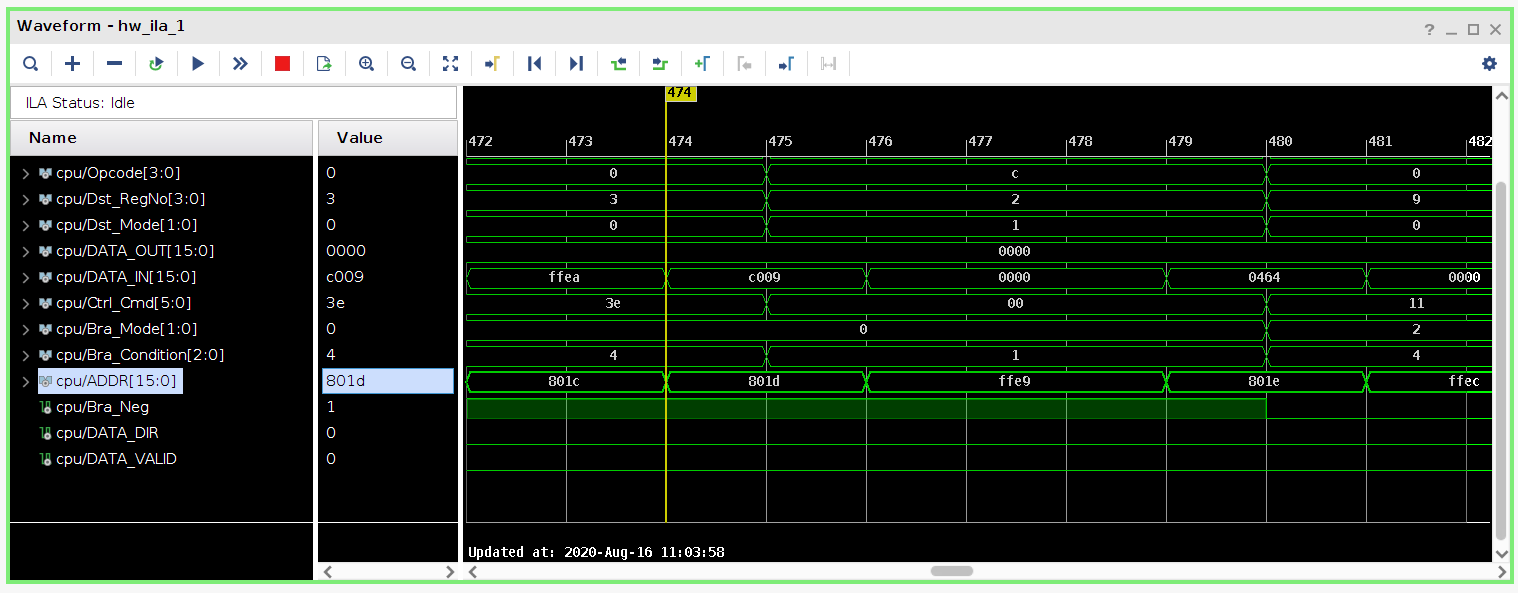The height and width of the screenshot is (593, 1518).
Task: Click the float window icon
Action: tap(1473, 30)
